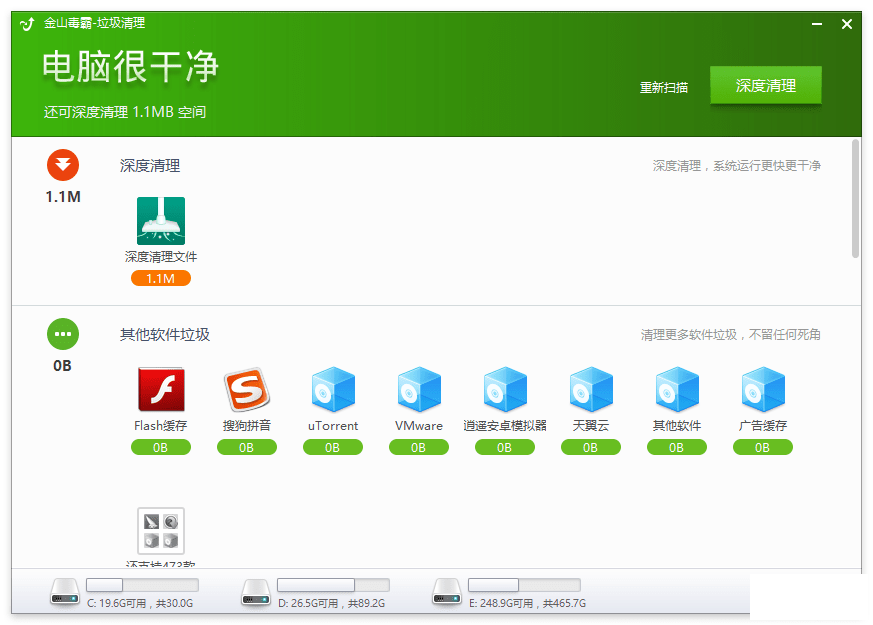Click the 0B badge under 其他软件
Image resolution: width=873 pixels, height=625 pixels.
point(677,447)
